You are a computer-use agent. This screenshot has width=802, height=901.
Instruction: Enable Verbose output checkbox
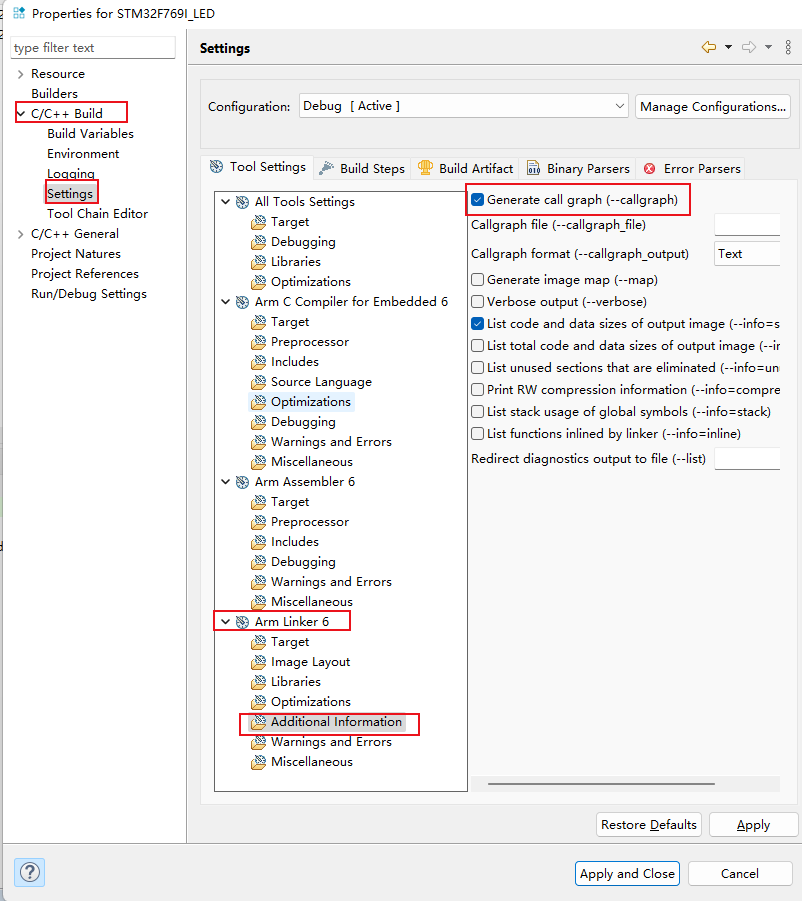click(478, 302)
